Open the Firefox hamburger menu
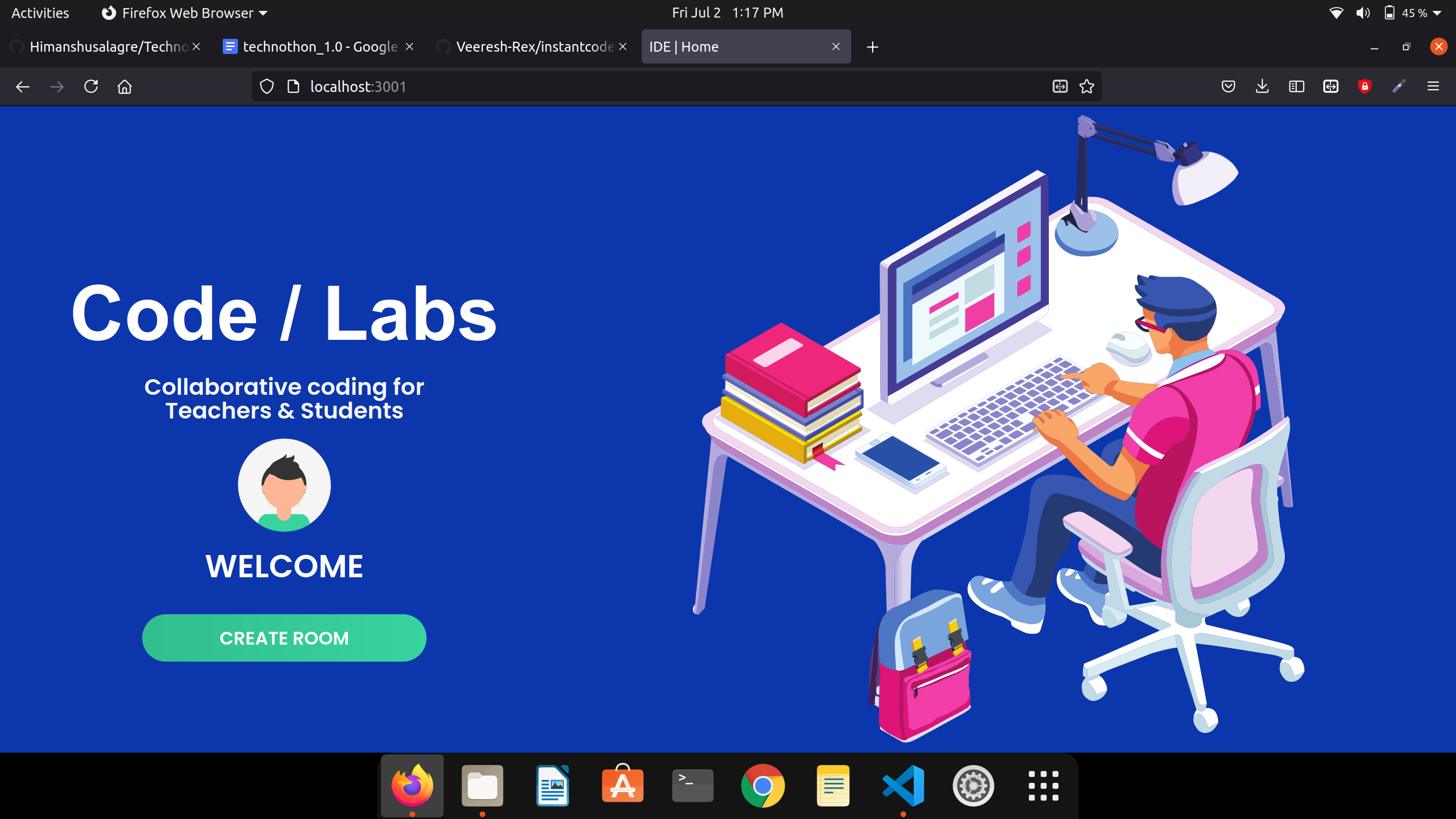This screenshot has height=819, width=1456. point(1433,86)
